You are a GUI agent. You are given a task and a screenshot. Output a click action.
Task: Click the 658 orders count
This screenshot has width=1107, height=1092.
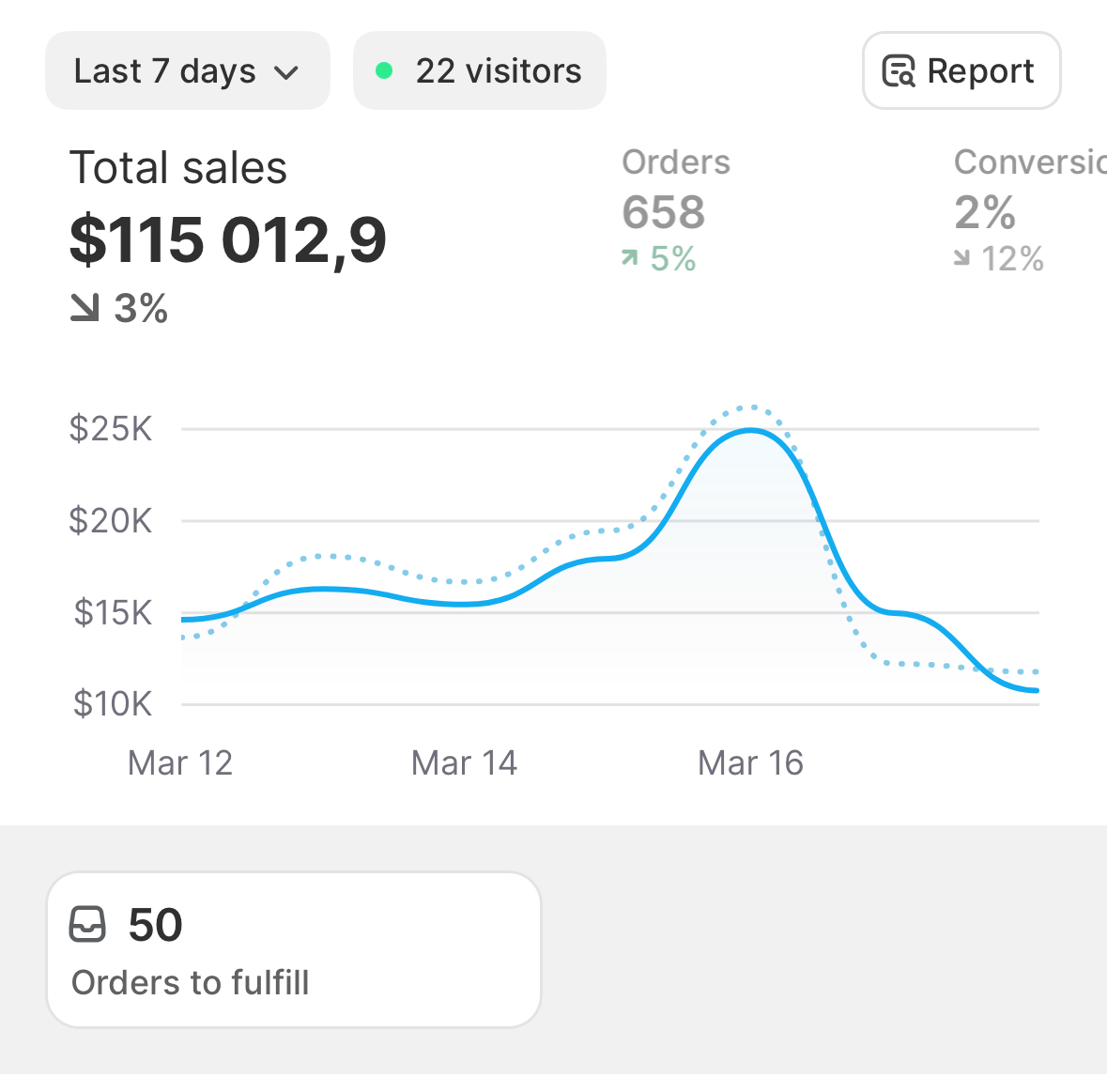[664, 212]
